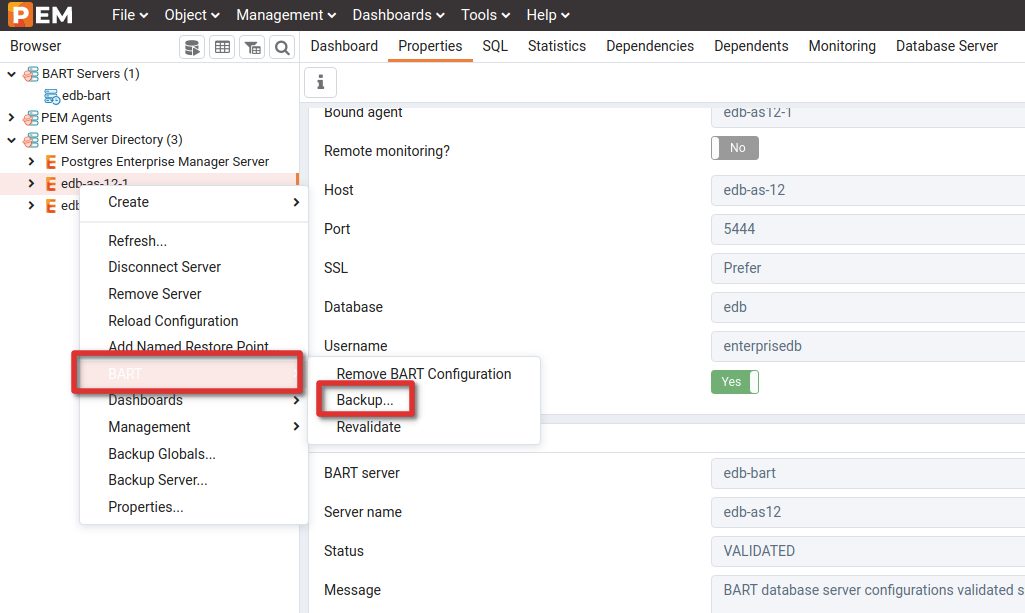The image size is (1025, 613).
Task: Open the File menu
Action: 129,15
